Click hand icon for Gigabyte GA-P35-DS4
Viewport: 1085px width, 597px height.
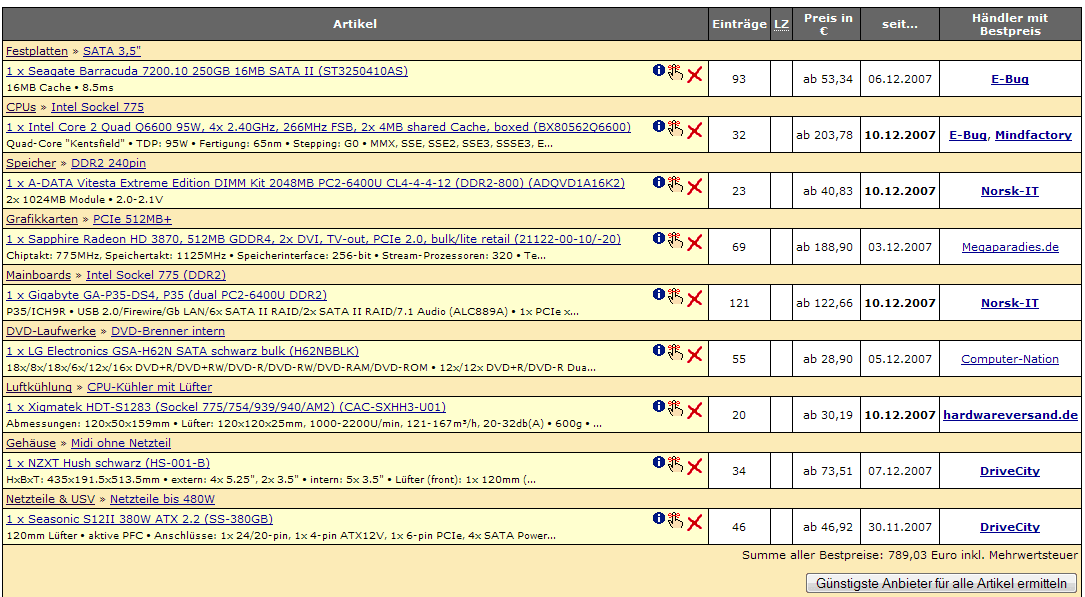click(675, 296)
